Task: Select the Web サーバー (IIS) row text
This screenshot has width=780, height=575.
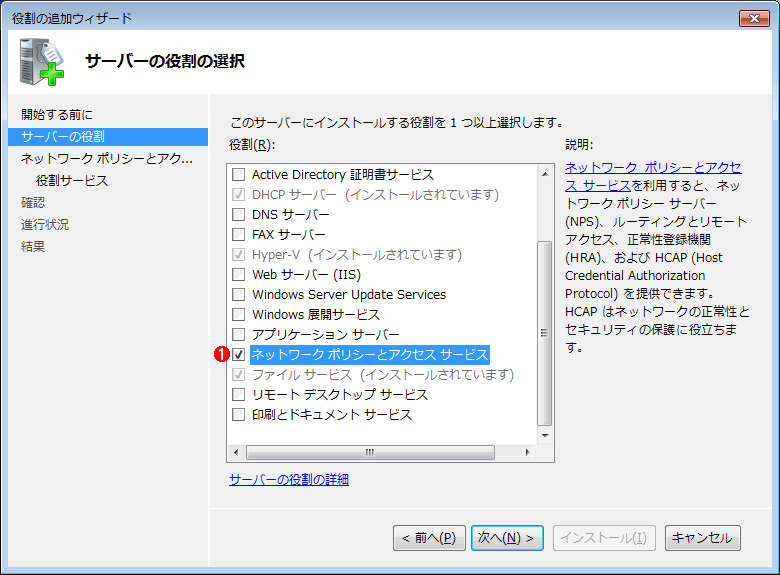Action: 306,275
